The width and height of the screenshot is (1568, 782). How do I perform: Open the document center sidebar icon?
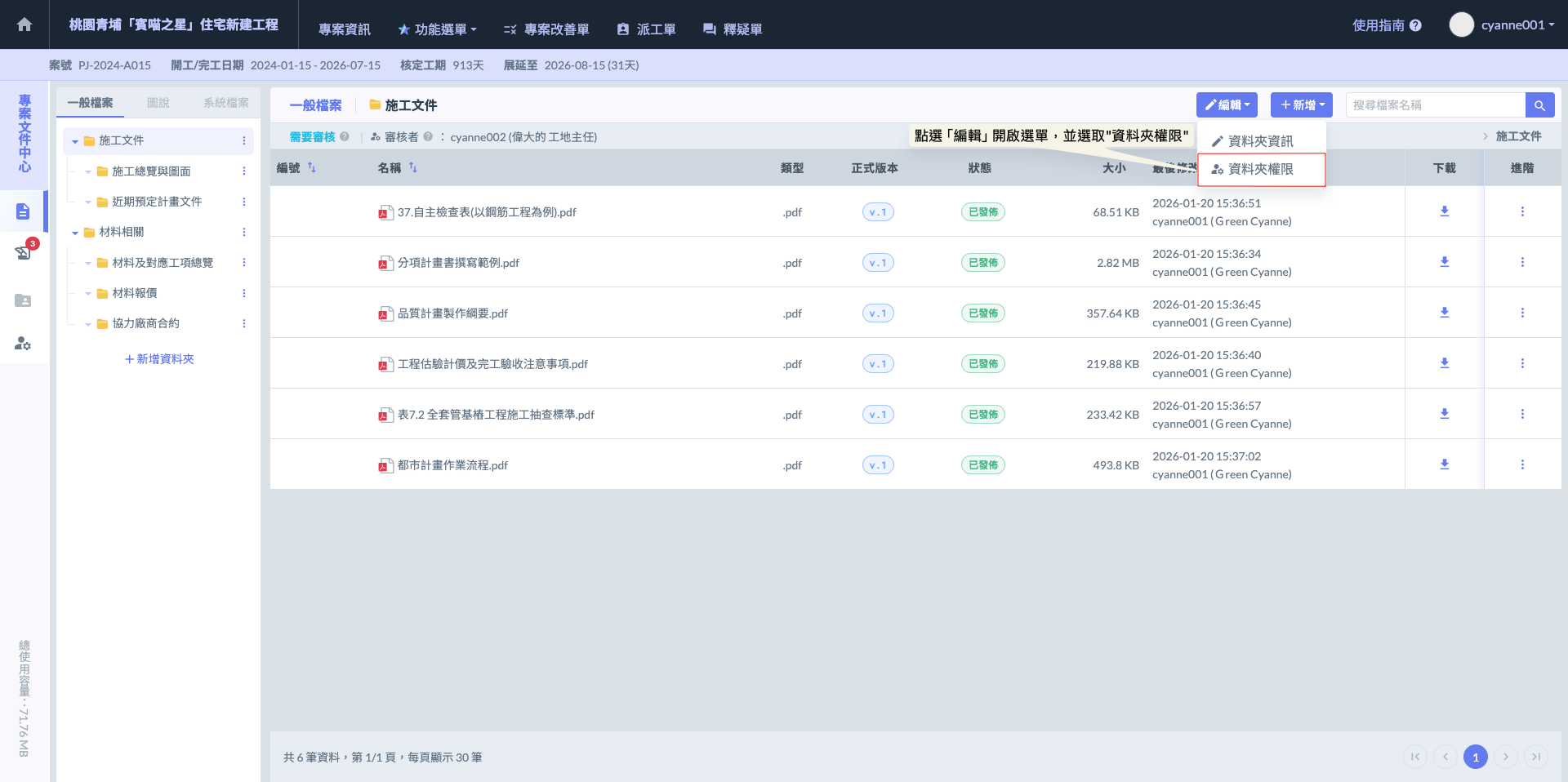[x=23, y=211]
